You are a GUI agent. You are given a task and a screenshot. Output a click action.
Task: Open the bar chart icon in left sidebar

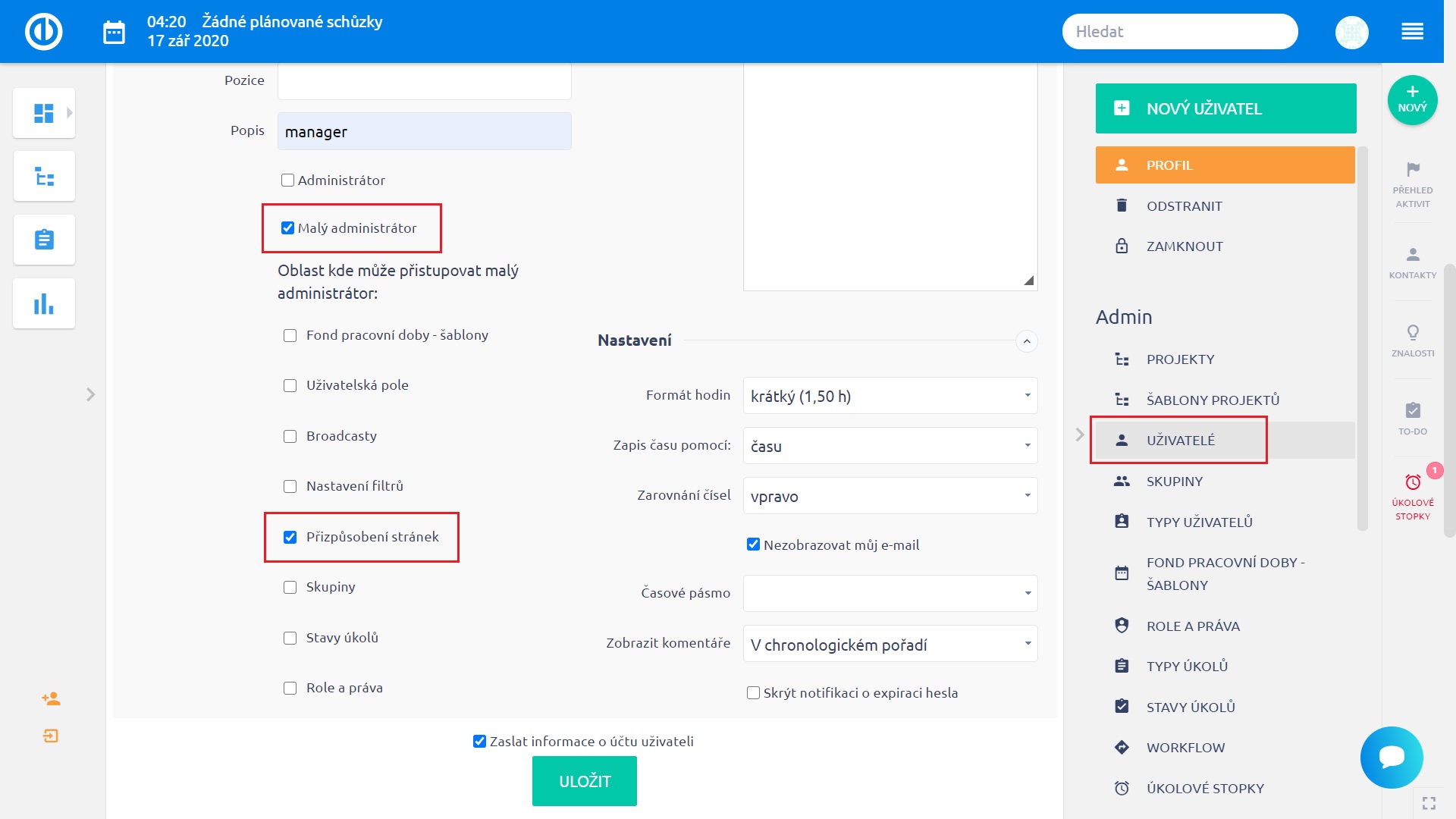coord(44,303)
